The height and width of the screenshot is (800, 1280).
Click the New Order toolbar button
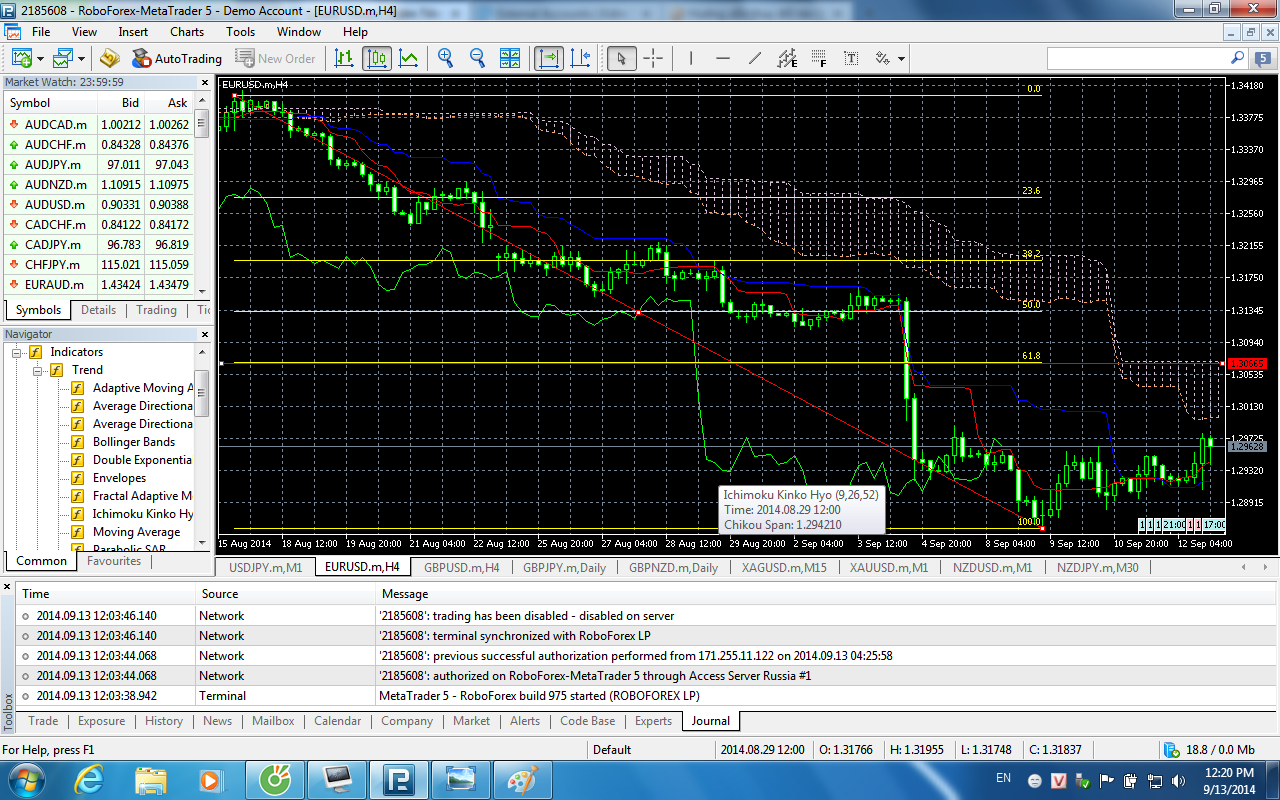(x=274, y=58)
